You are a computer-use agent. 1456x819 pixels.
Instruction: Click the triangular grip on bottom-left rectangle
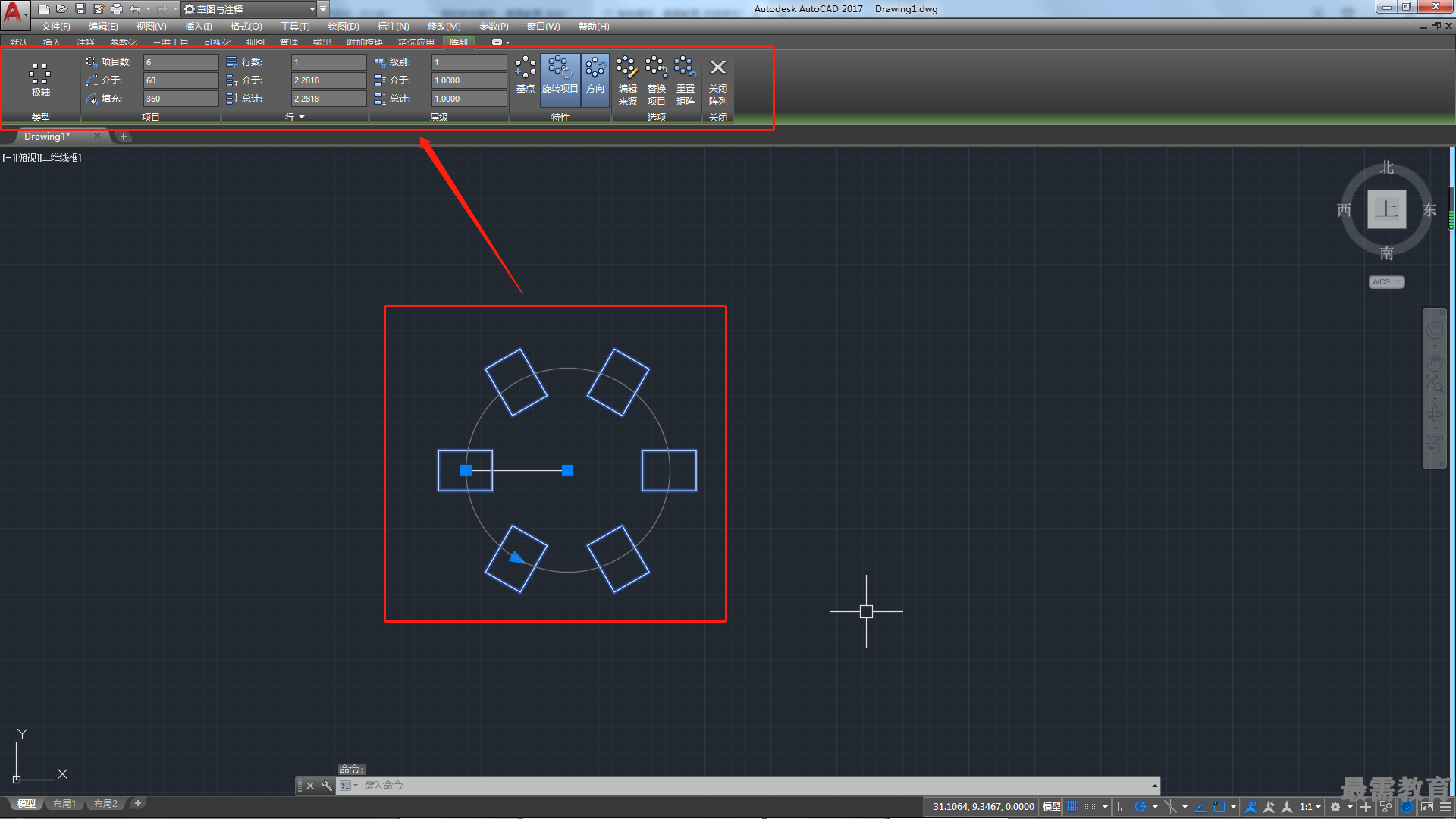517,557
